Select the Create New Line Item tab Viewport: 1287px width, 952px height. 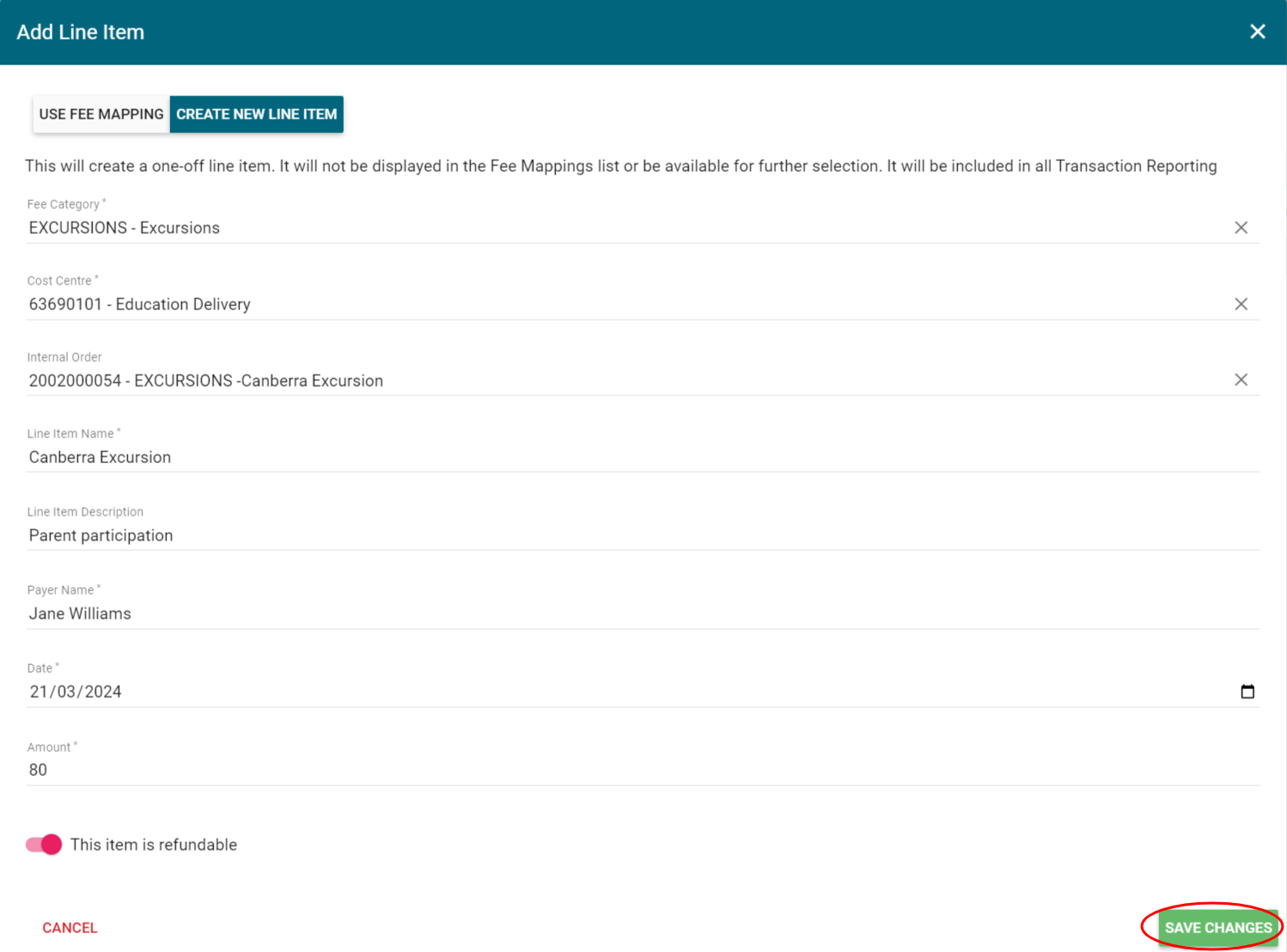[x=256, y=114]
